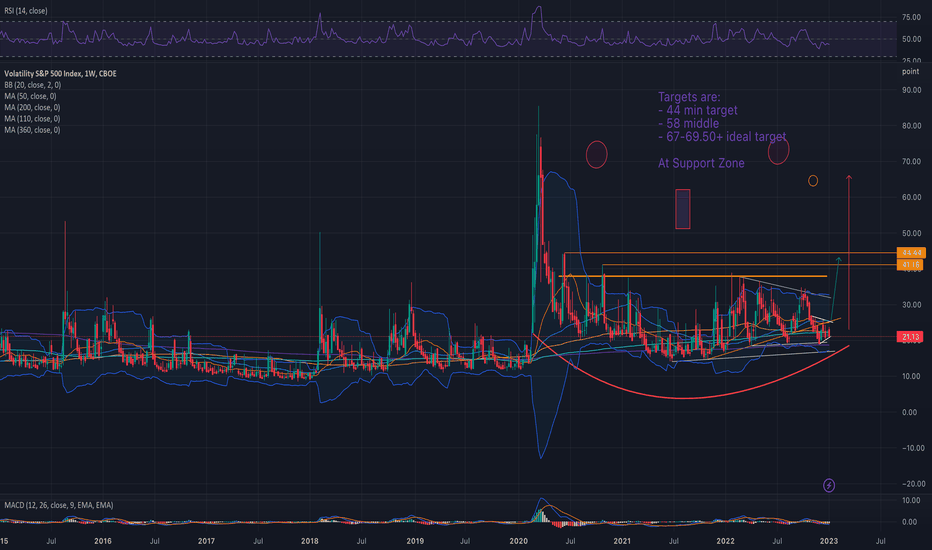Click the '- 58 middle' annotation line
The width and height of the screenshot is (932, 550).
click(688, 124)
